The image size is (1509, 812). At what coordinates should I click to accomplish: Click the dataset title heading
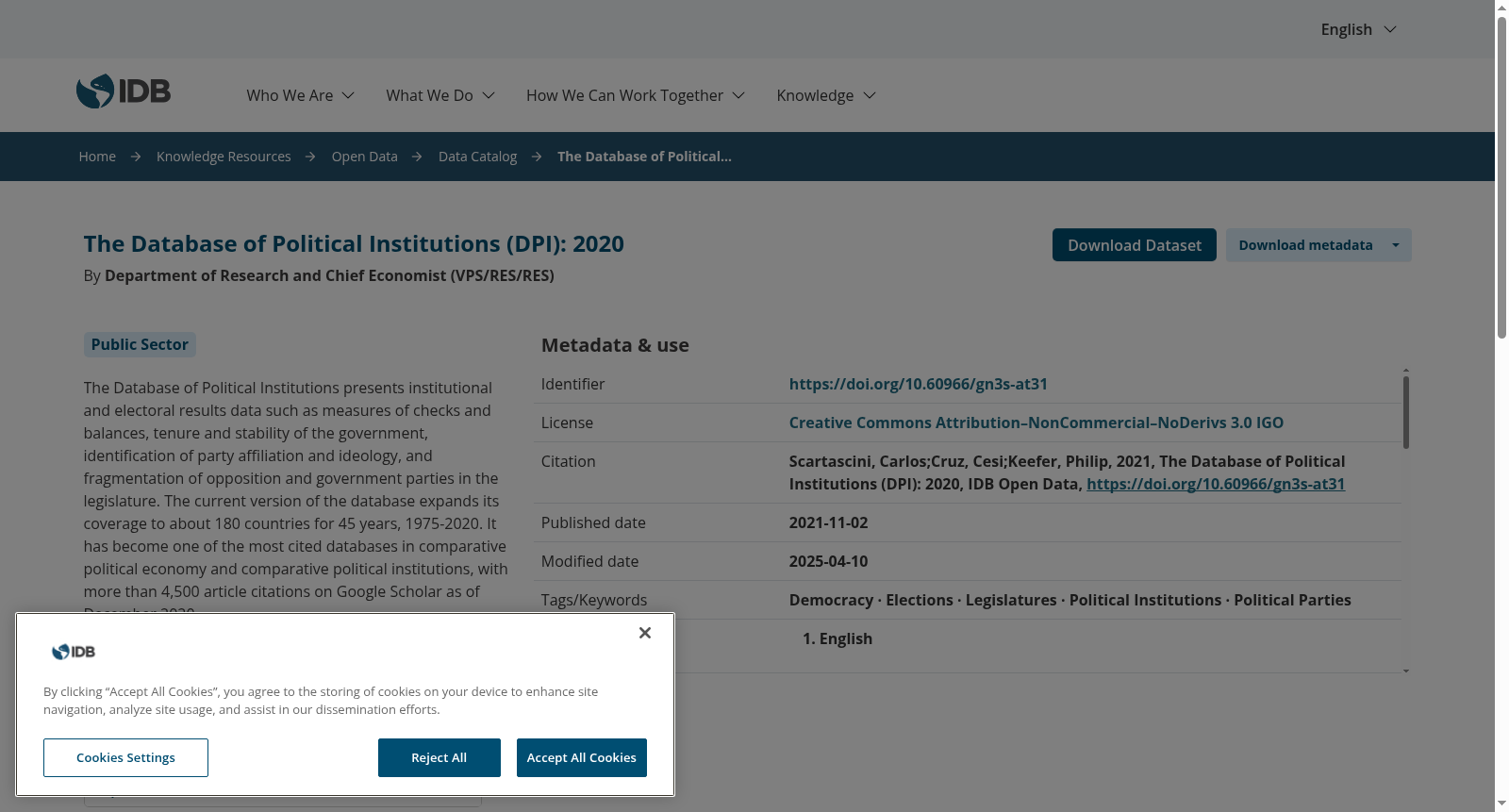(x=354, y=244)
